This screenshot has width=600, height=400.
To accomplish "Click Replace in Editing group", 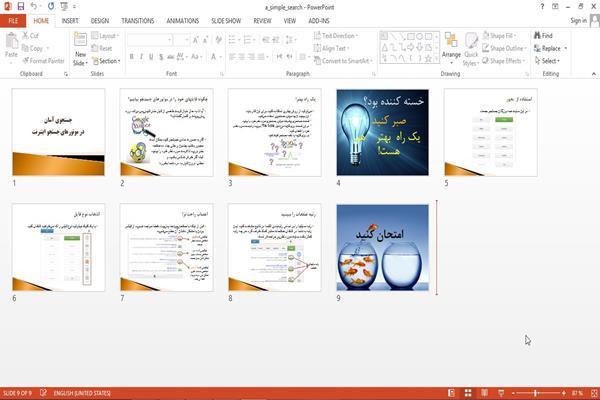I will (x=550, y=48).
